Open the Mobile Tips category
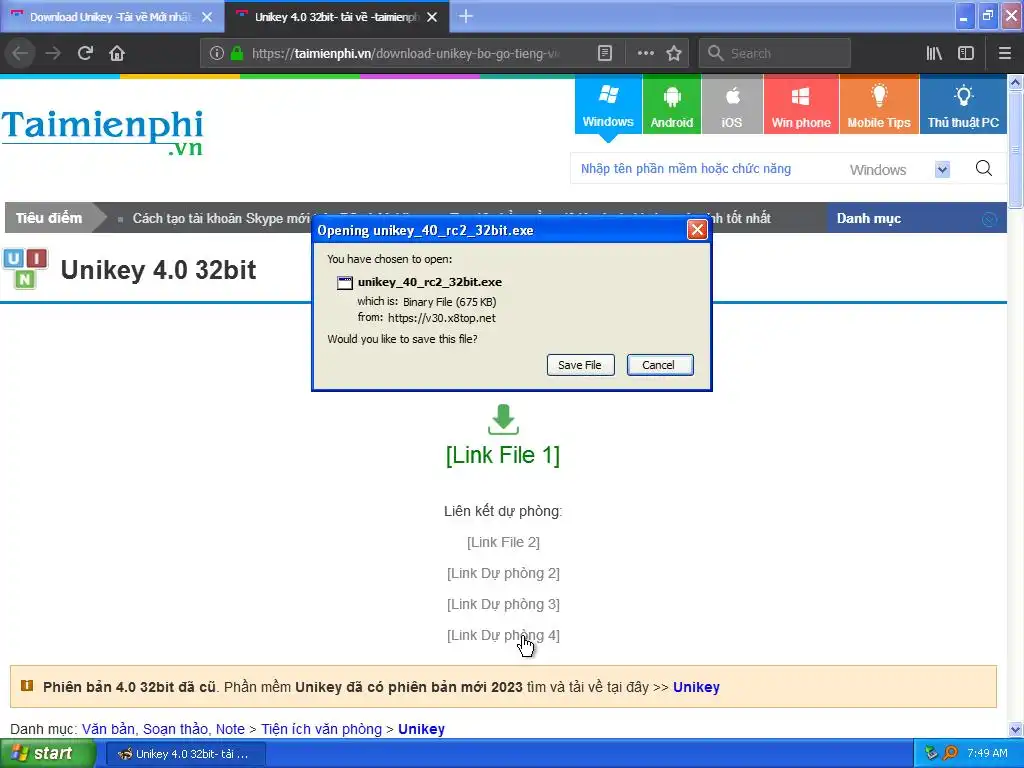 click(x=879, y=104)
